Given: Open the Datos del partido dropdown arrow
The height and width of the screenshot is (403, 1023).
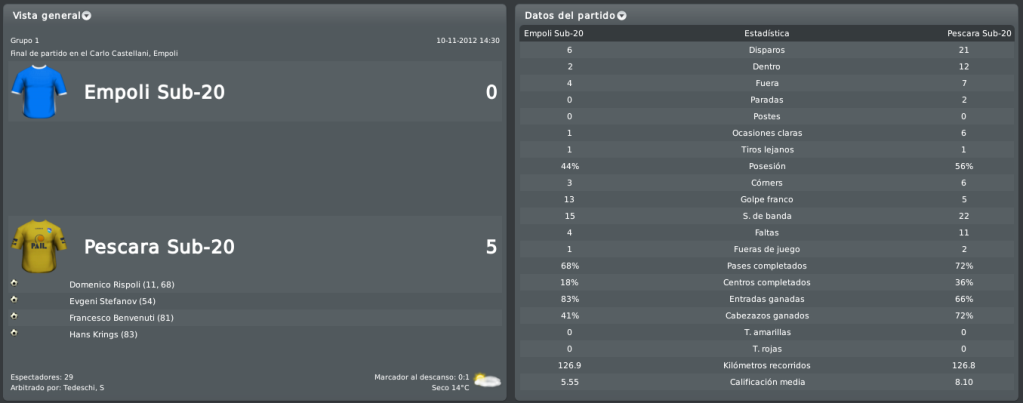Looking at the screenshot, I should pyautogui.click(x=622, y=16).
